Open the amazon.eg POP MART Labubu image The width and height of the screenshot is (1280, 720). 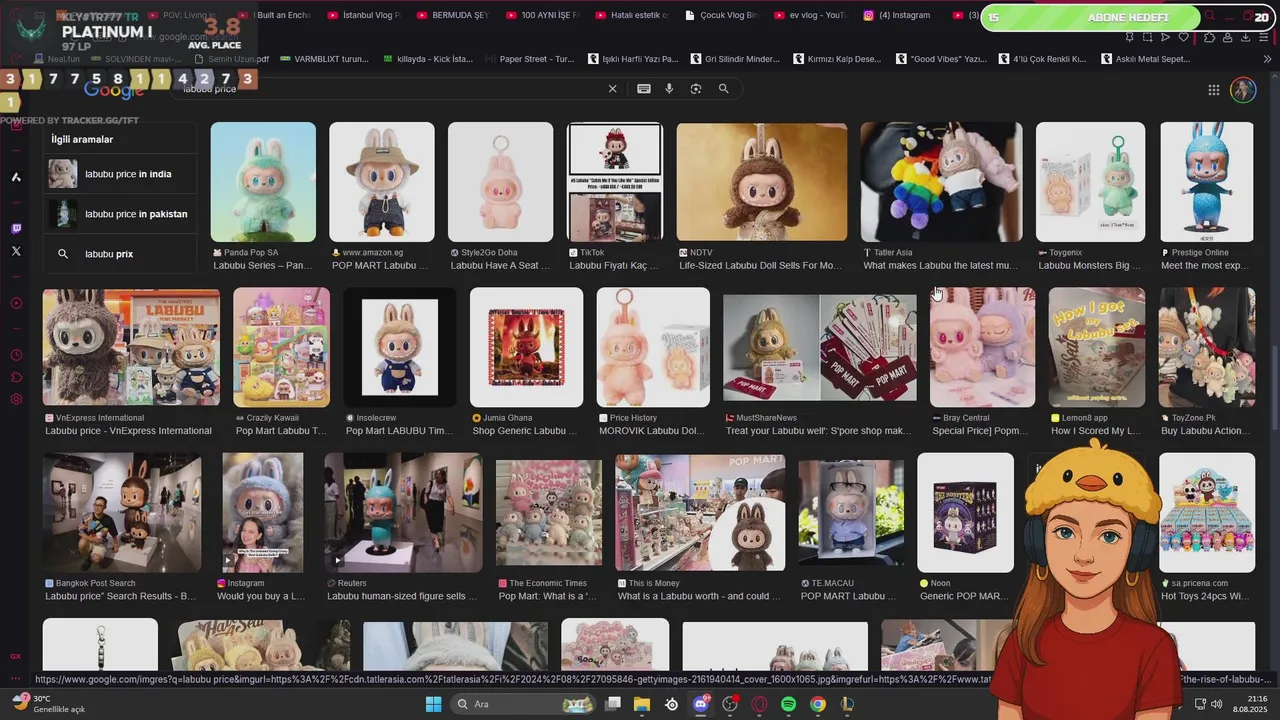coord(382,182)
